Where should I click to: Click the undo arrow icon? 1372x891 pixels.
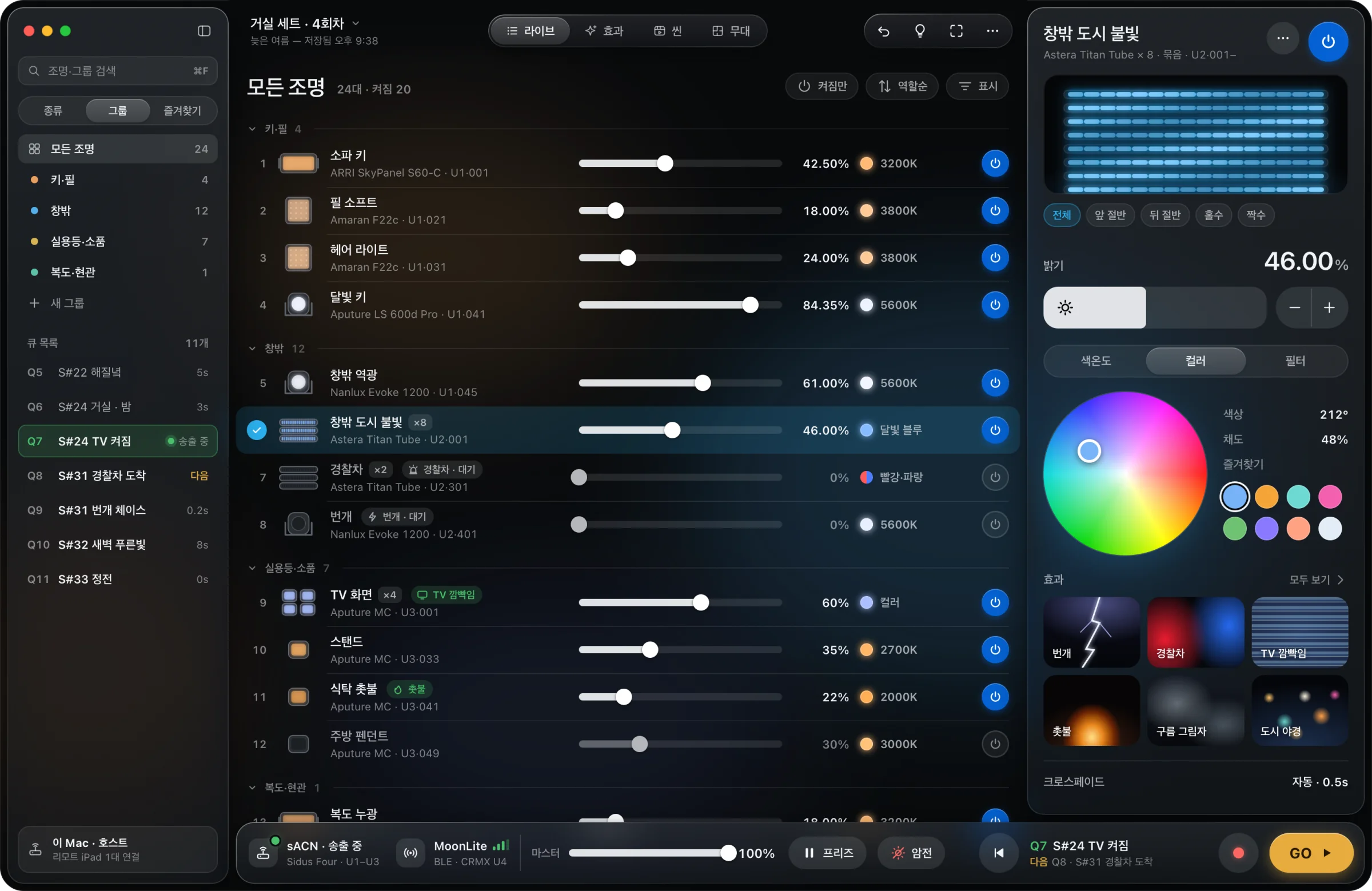click(x=883, y=31)
